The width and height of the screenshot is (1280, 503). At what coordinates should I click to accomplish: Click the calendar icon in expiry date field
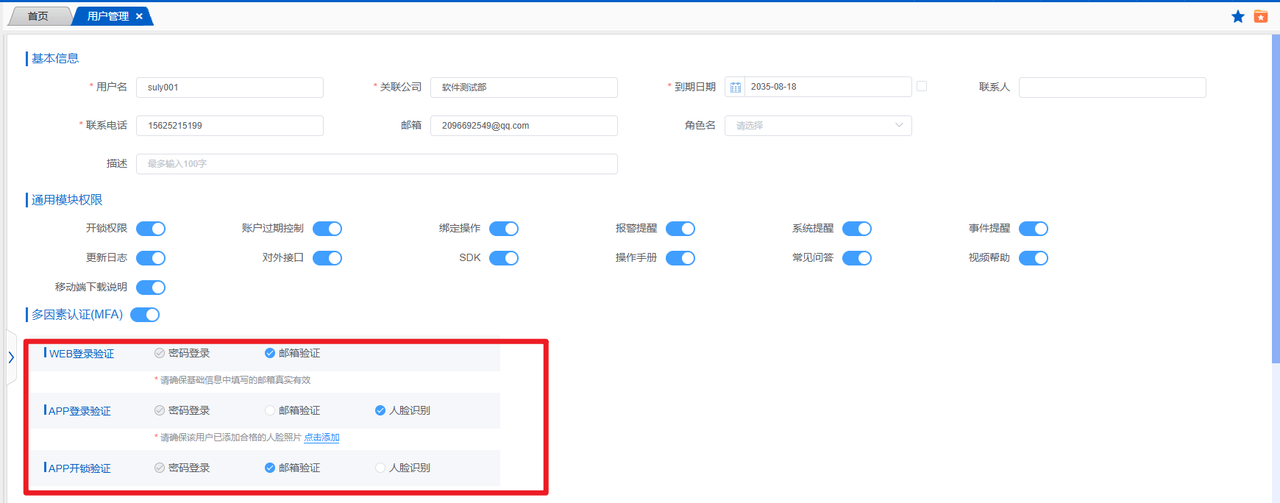pos(736,87)
